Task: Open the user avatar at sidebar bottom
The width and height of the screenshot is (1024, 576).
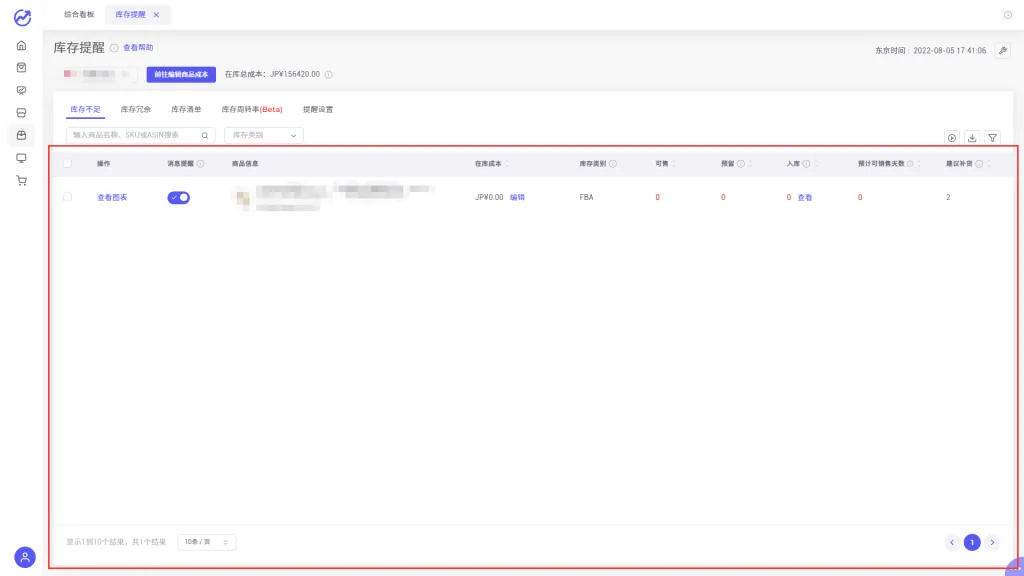Action: [x=25, y=557]
